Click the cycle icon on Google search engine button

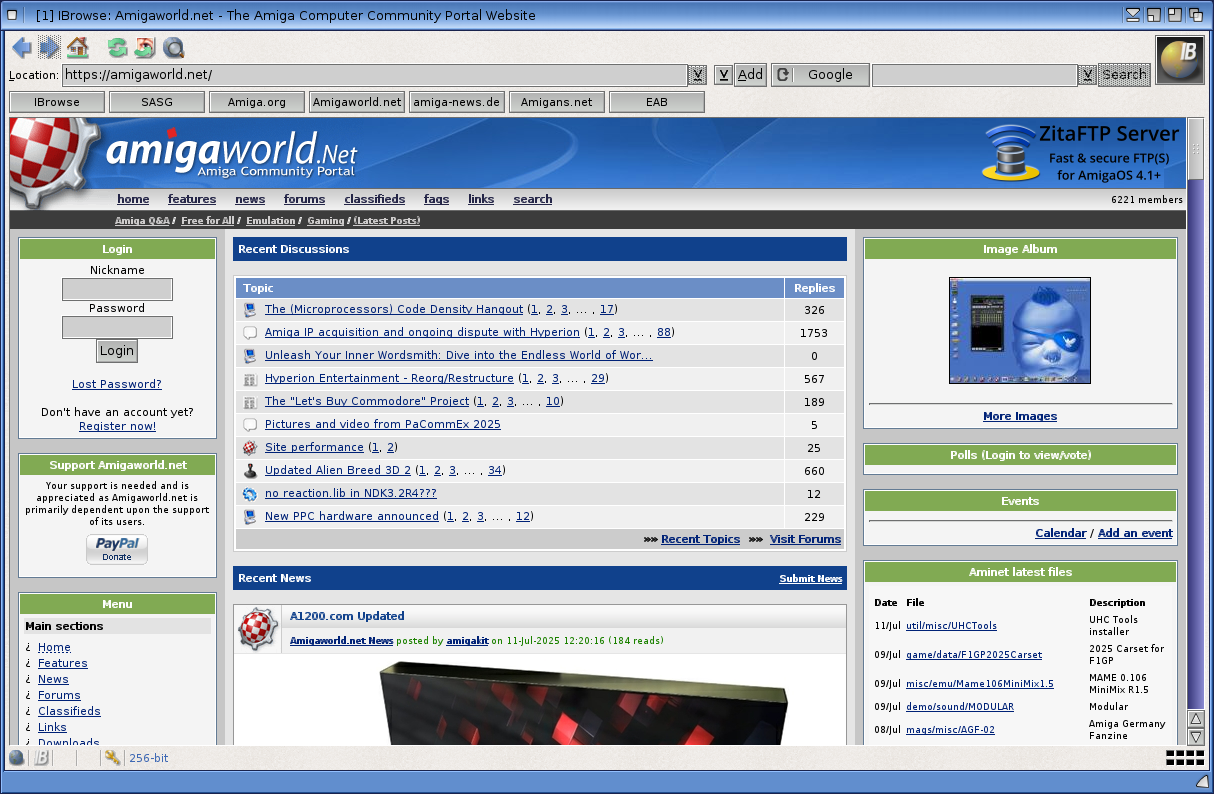coord(783,75)
